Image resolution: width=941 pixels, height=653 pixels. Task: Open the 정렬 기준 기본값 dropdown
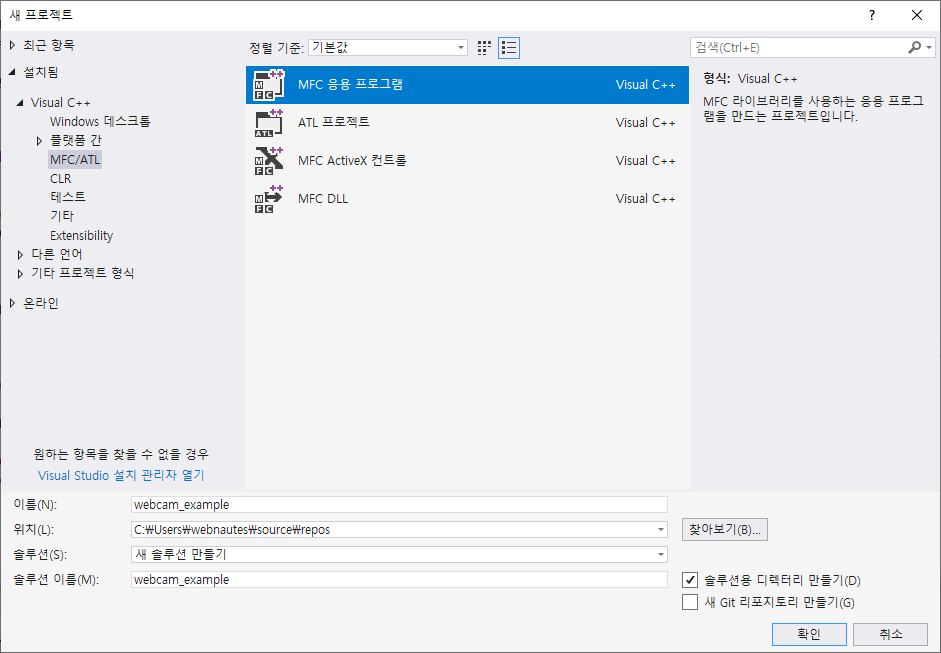(388, 47)
